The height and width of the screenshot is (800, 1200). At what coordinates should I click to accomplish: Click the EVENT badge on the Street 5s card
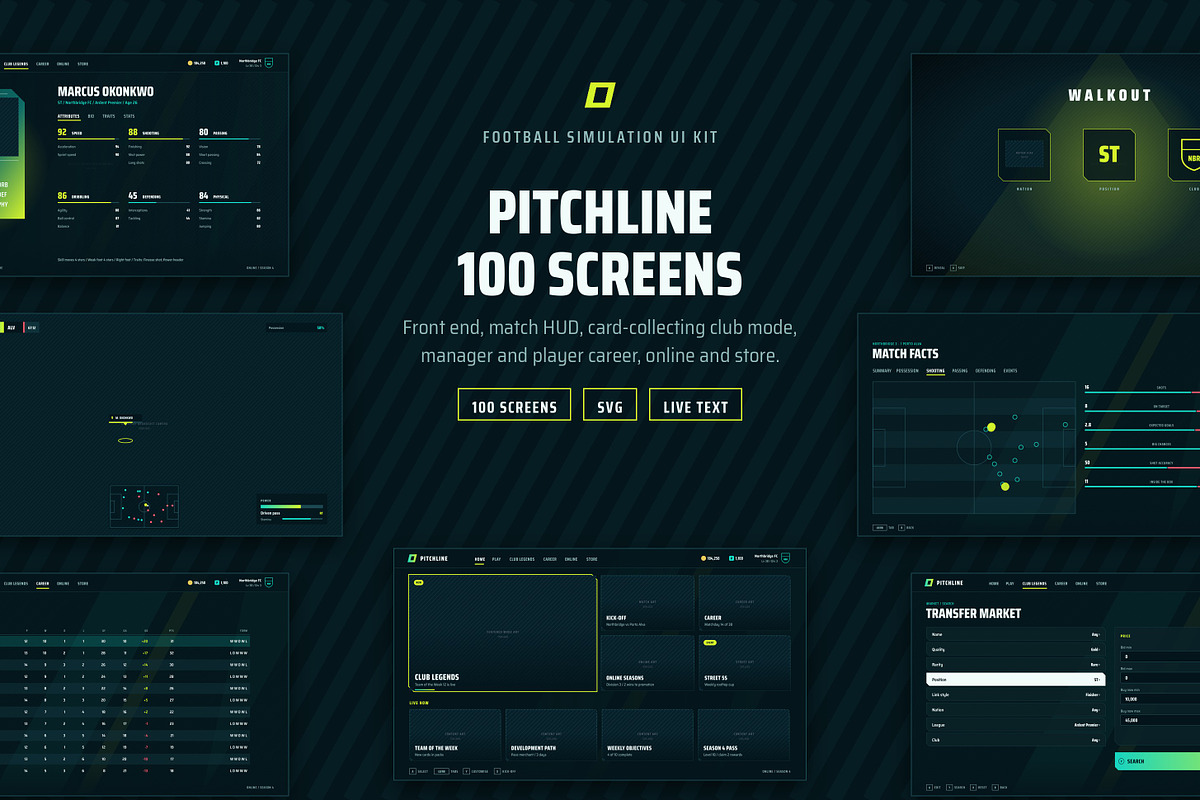click(709, 643)
